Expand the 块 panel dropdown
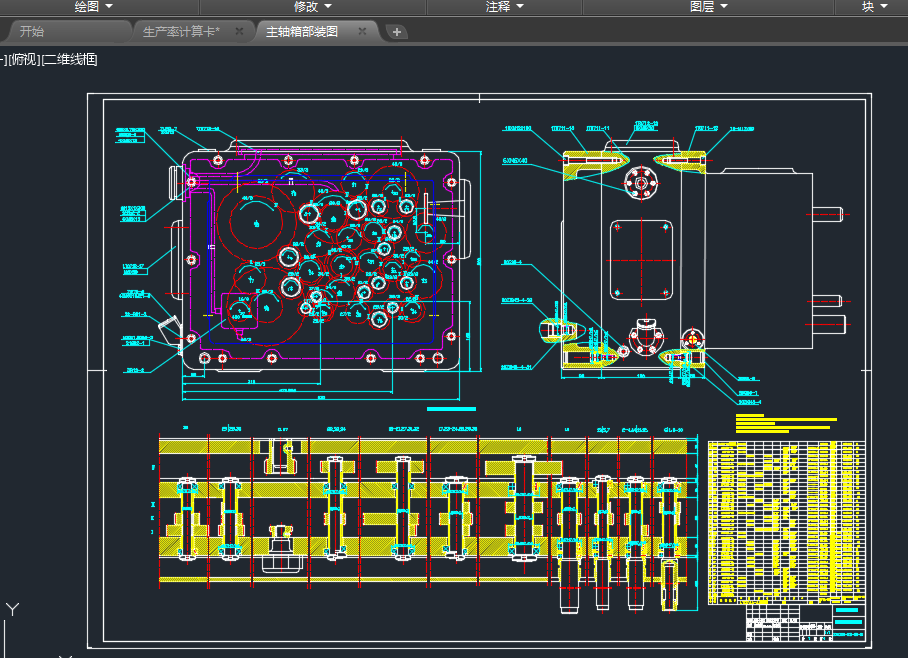Image resolution: width=908 pixels, height=658 pixels. (874, 6)
